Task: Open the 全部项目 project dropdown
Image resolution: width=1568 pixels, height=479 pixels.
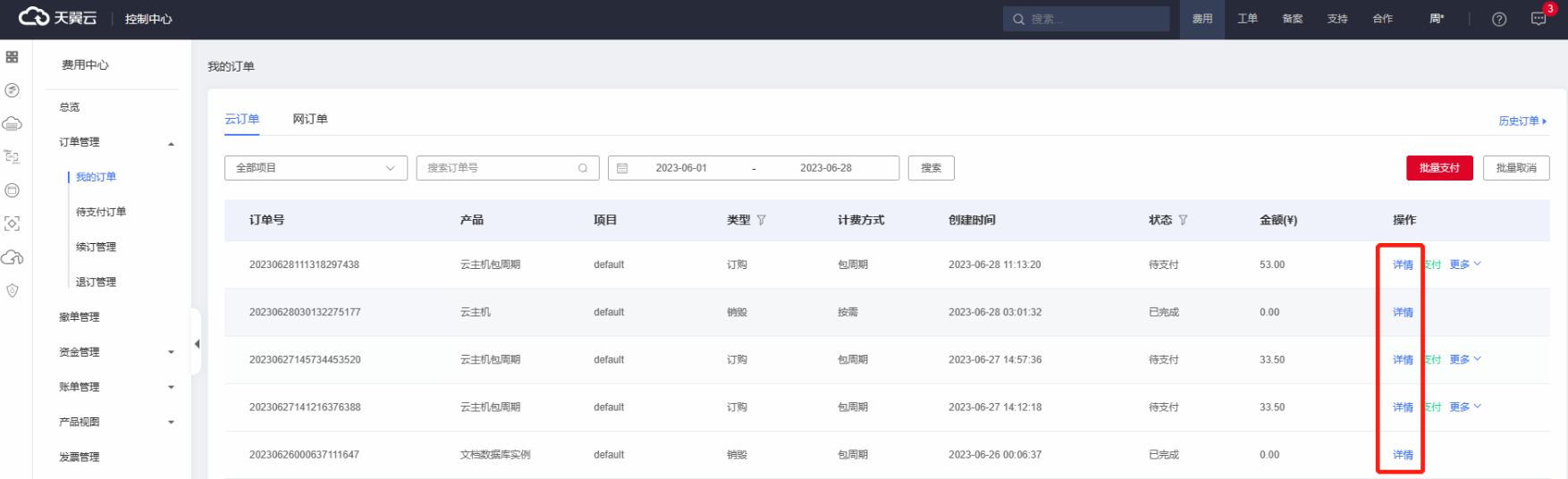Action: 316,168
